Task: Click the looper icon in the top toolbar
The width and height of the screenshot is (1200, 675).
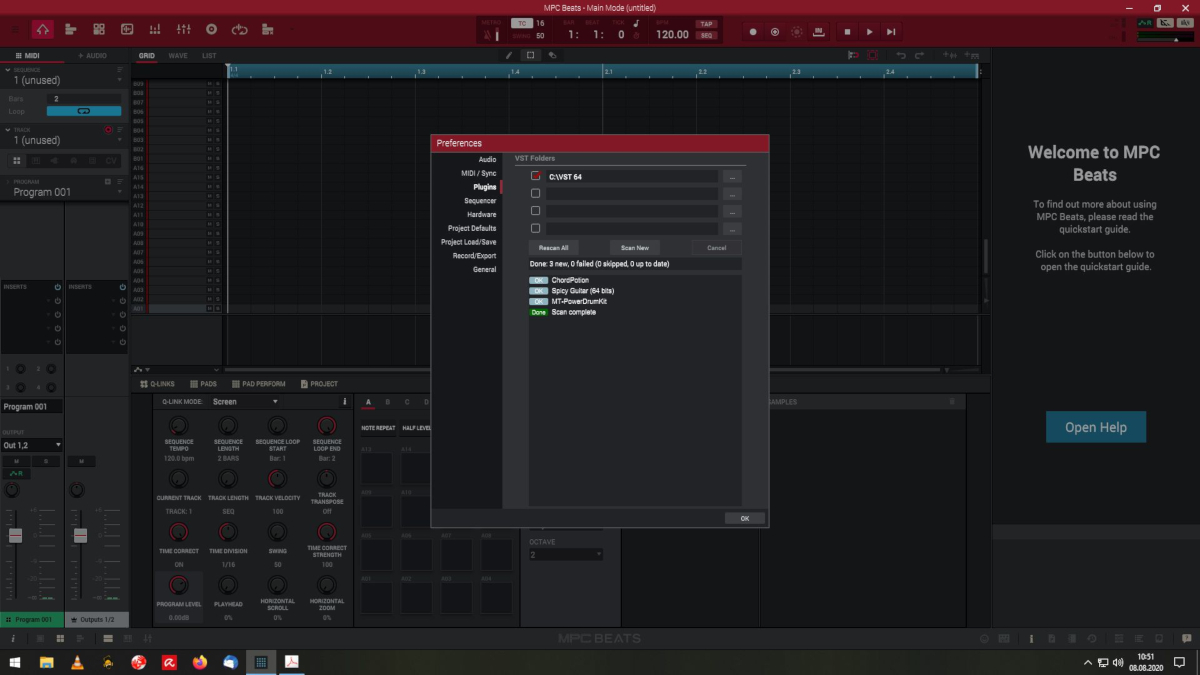Action: 239,30
